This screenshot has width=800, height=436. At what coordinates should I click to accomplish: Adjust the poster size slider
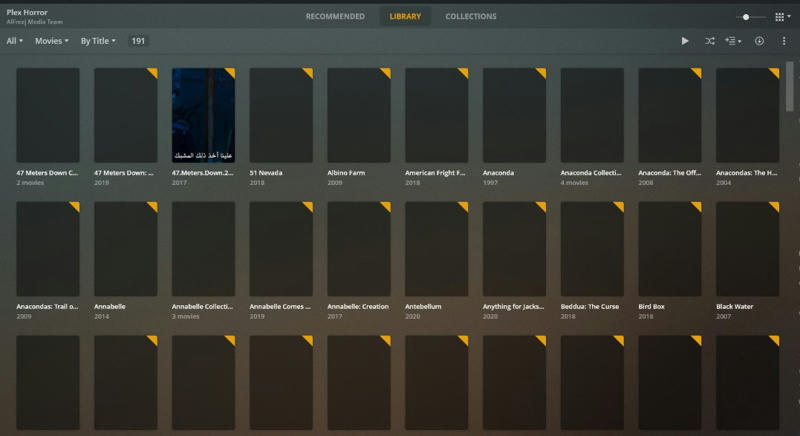click(x=747, y=17)
